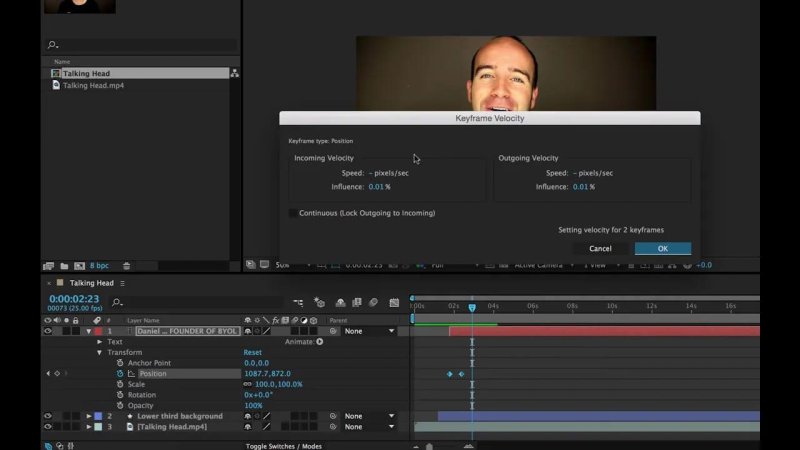Click OK in Keyframe Velocity dialog

[663, 248]
